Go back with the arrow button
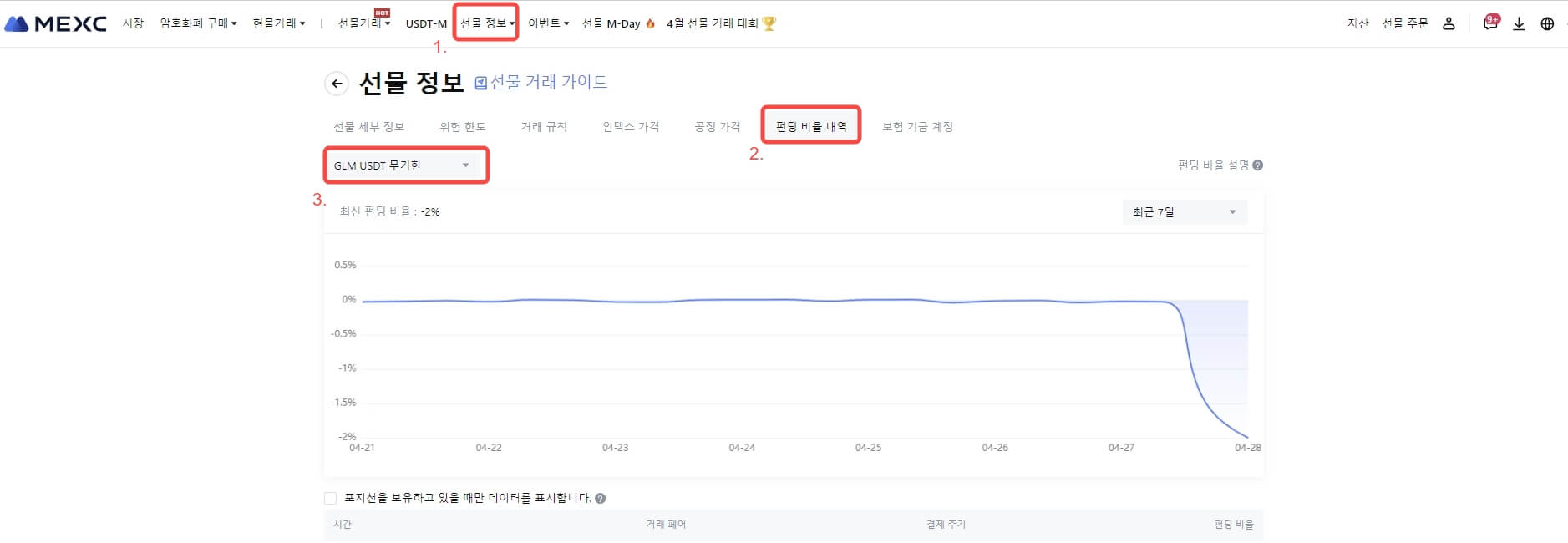 click(336, 83)
